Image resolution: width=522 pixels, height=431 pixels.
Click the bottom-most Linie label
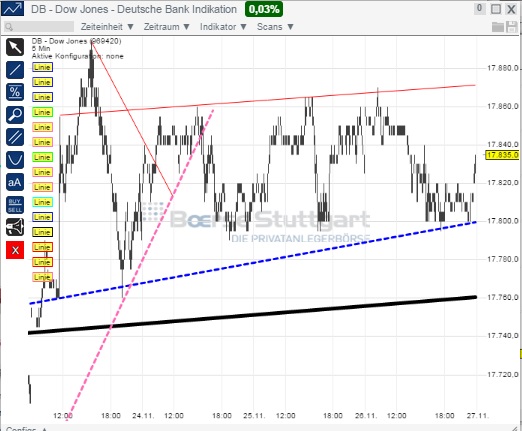click(42, 277)
